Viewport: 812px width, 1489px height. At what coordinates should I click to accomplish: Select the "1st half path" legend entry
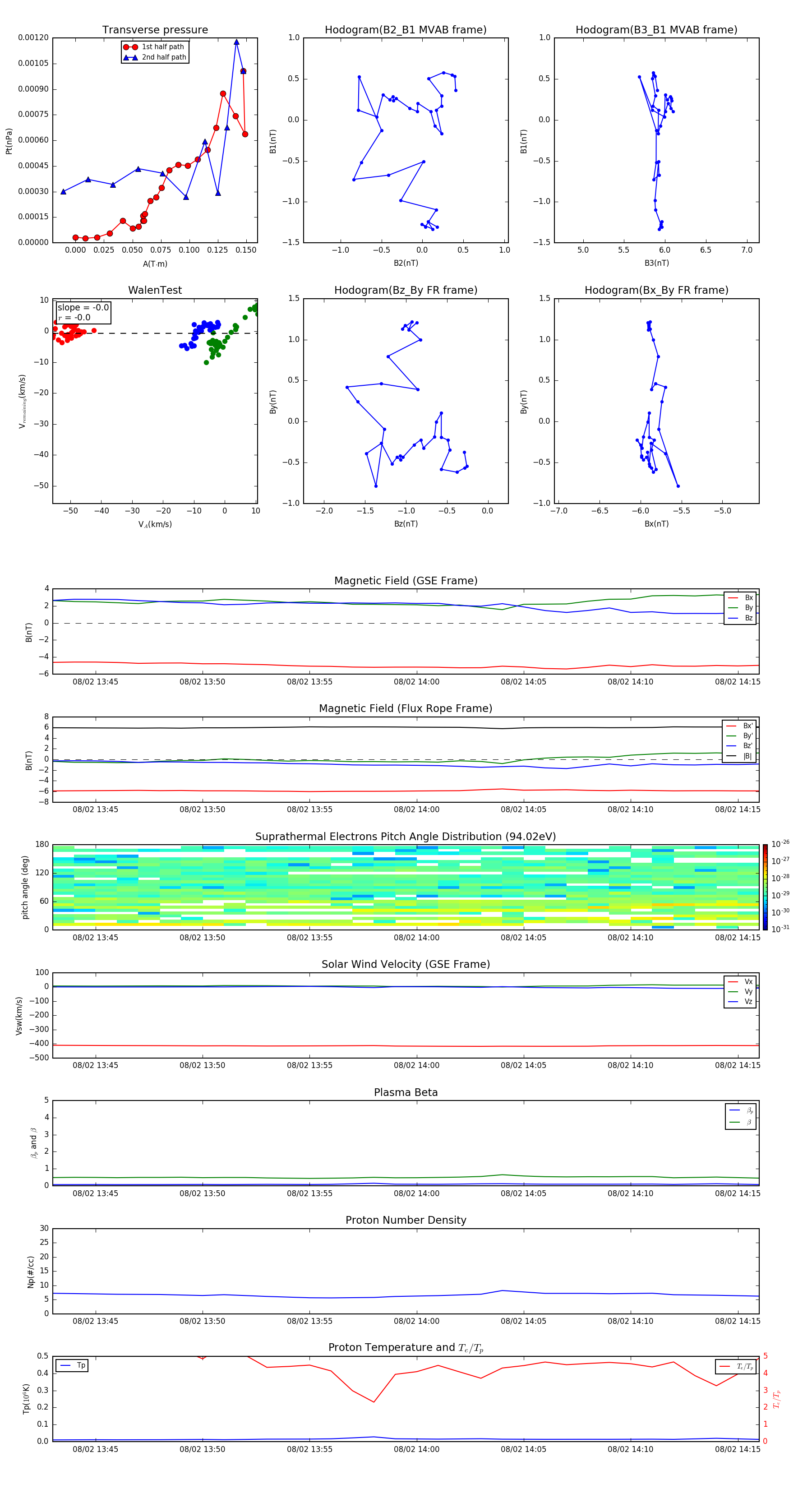[x=154, y=47]
